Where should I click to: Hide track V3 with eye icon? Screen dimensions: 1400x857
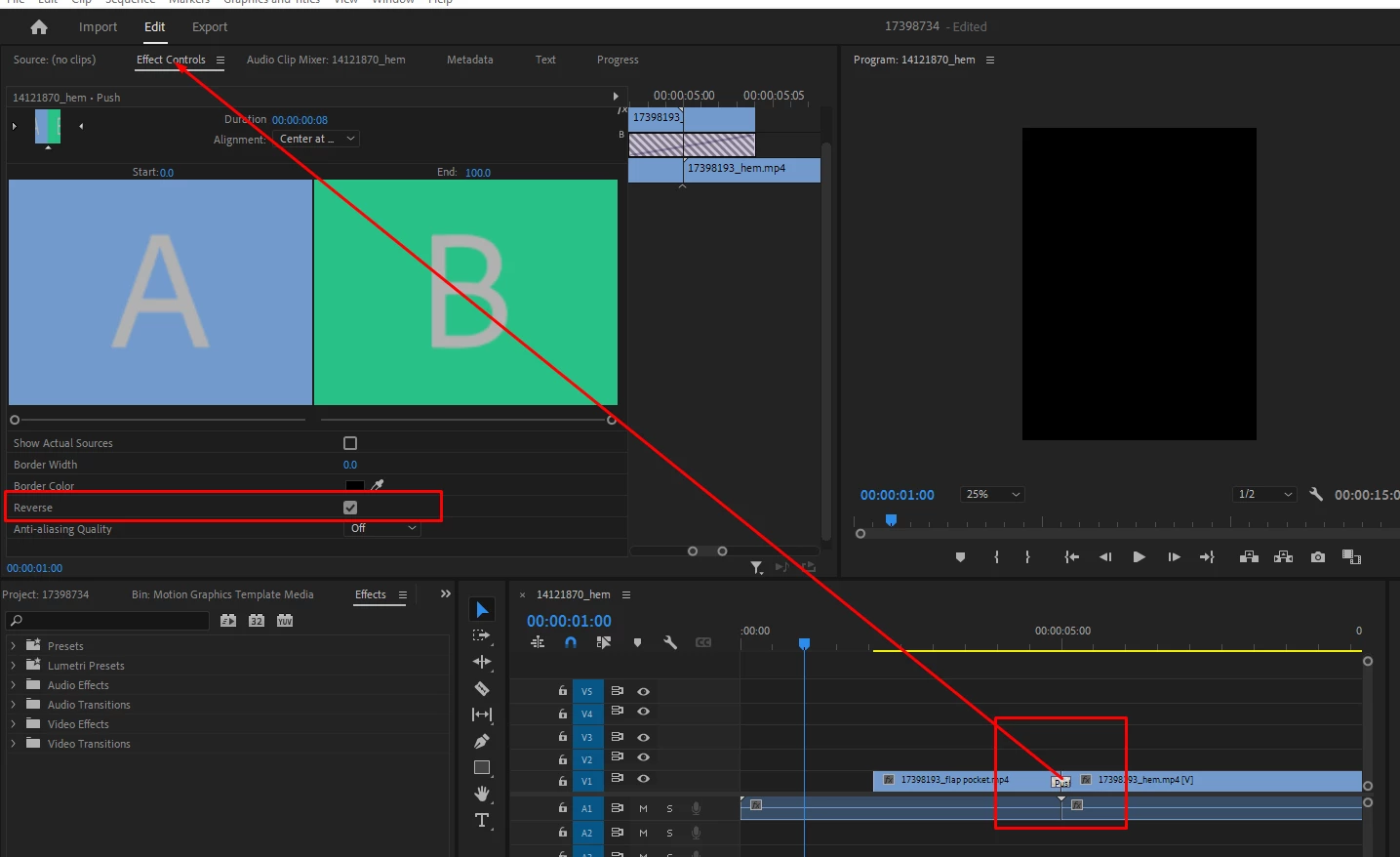pyautogui.click(x=643, y=737)
